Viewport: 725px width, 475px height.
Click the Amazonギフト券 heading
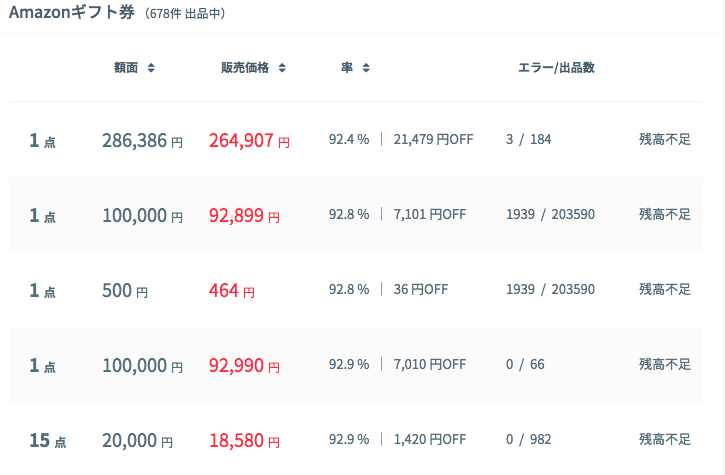[72, 12]
